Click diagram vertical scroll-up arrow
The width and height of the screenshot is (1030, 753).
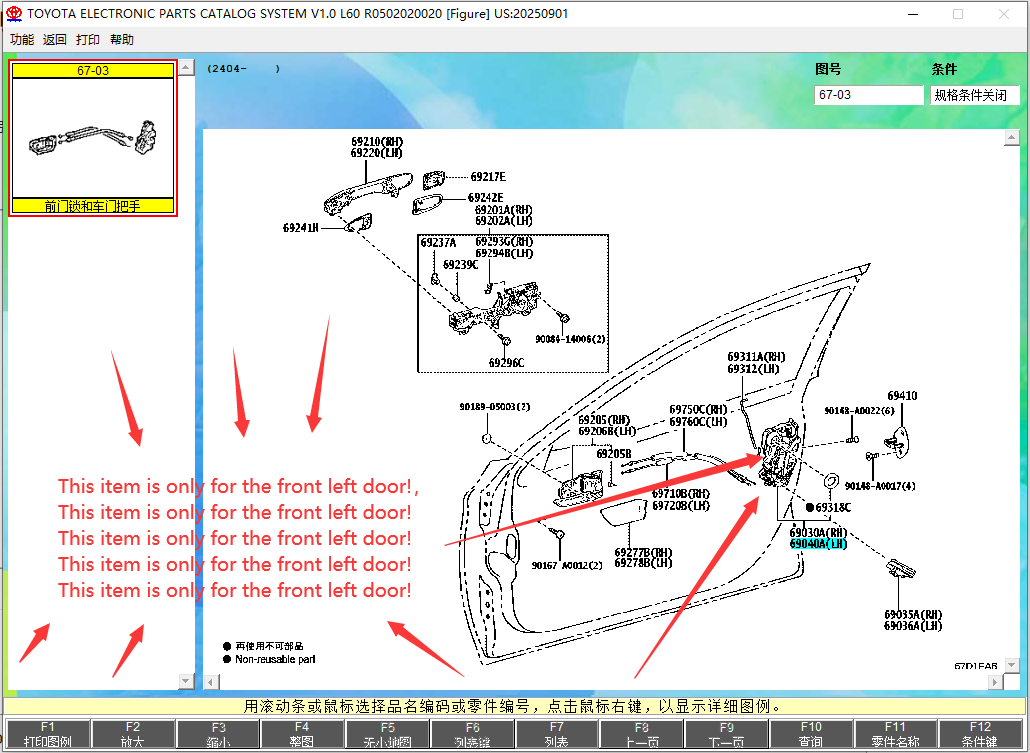[x=1012, y=137]
